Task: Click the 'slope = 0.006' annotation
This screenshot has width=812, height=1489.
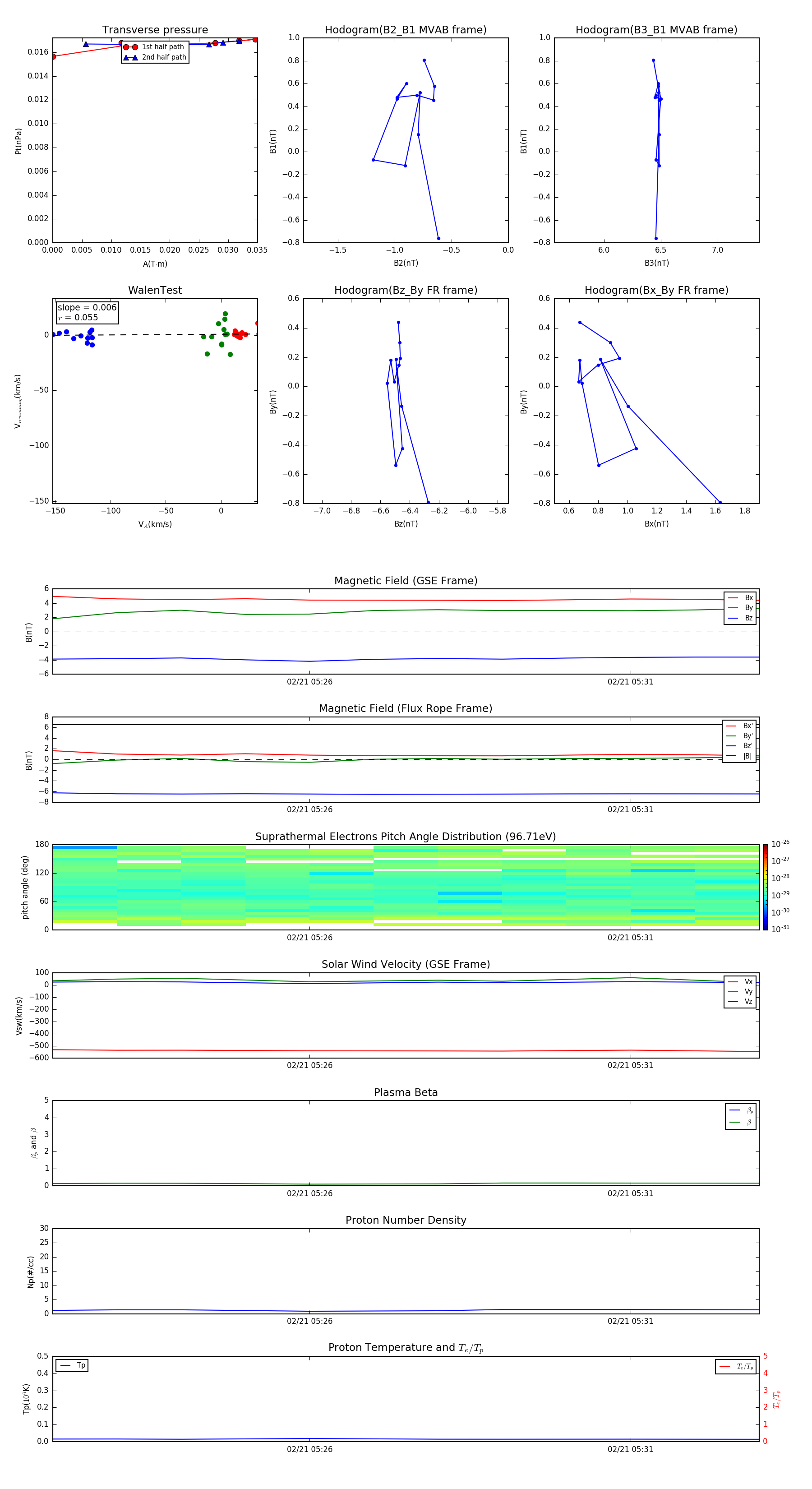Action: pos(87,308)
